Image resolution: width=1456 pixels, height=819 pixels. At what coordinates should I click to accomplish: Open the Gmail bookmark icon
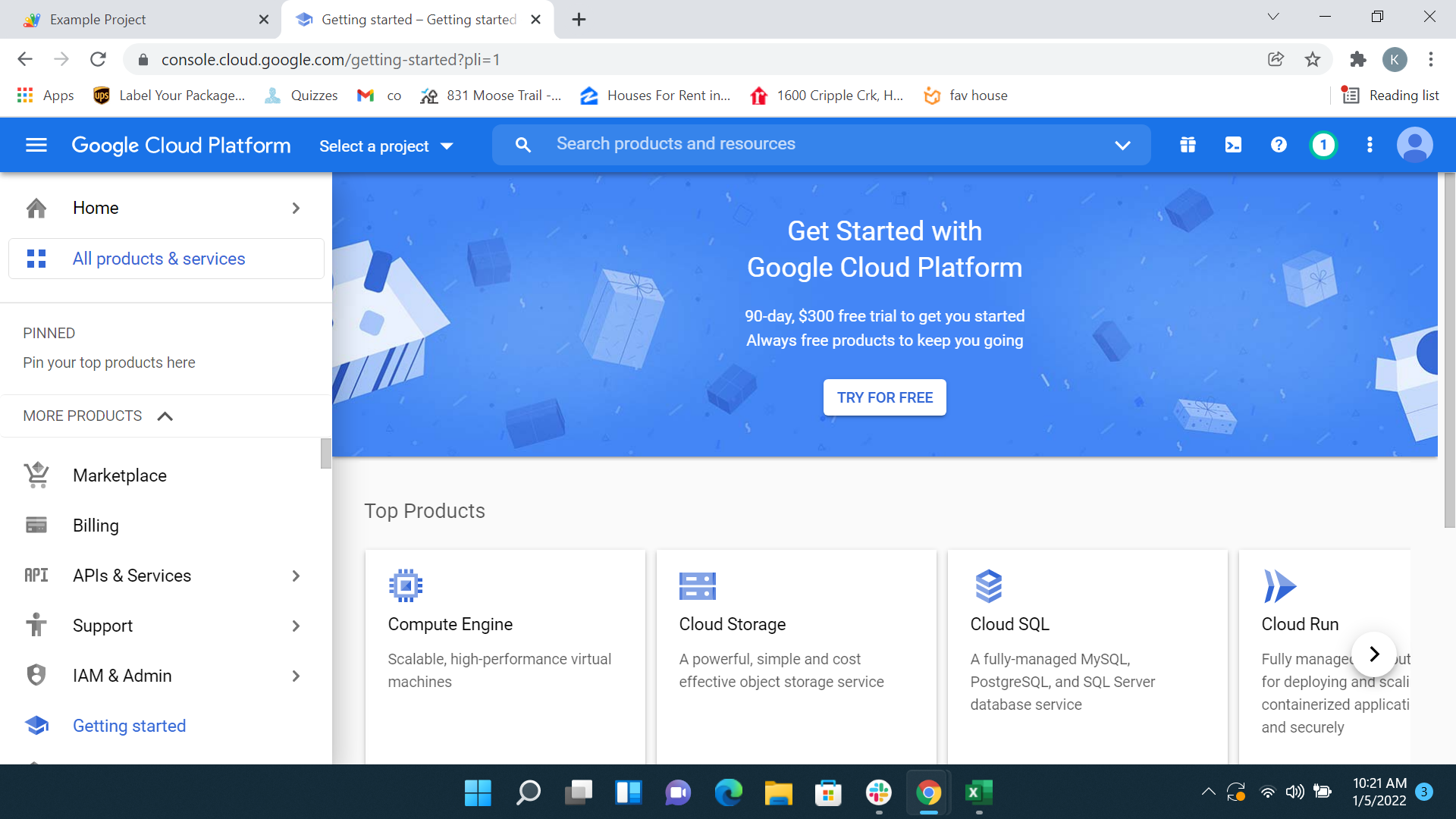366,96
